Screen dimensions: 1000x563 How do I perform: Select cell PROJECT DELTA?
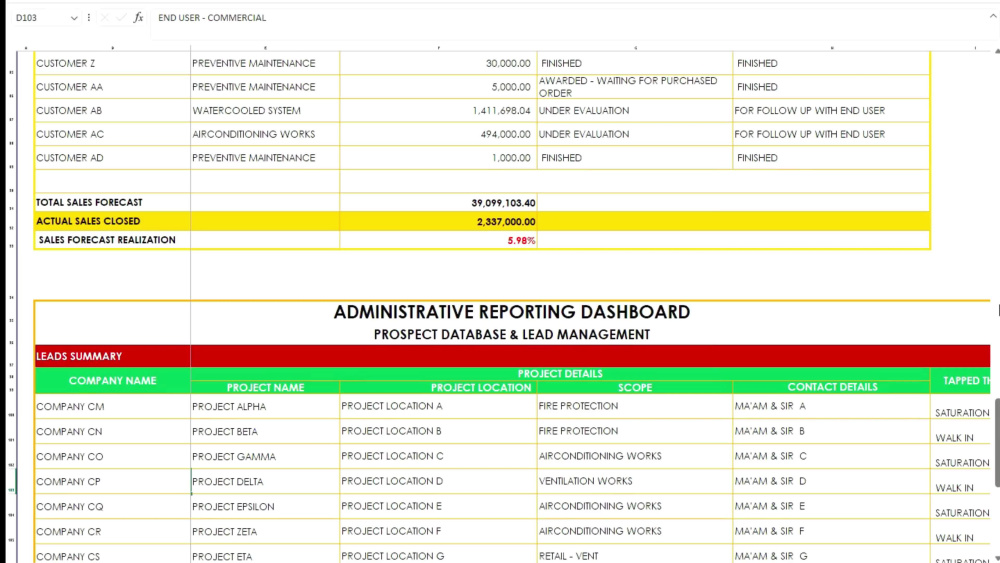pos(265,481)
